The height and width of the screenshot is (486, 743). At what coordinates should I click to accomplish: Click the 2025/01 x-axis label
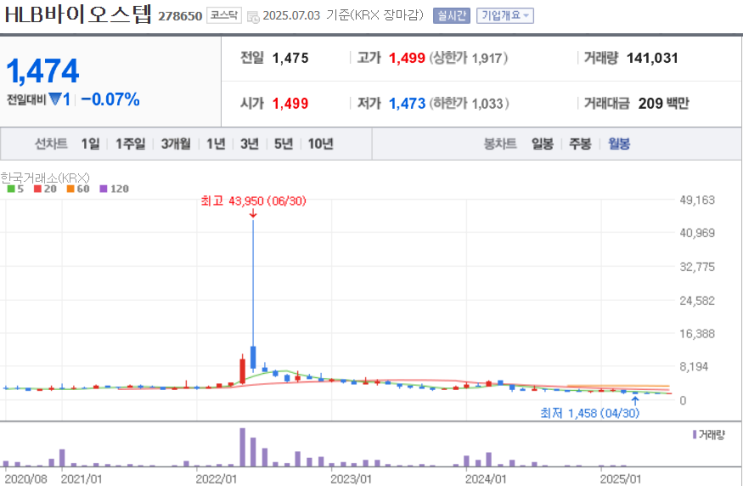[x=620, y=479]
